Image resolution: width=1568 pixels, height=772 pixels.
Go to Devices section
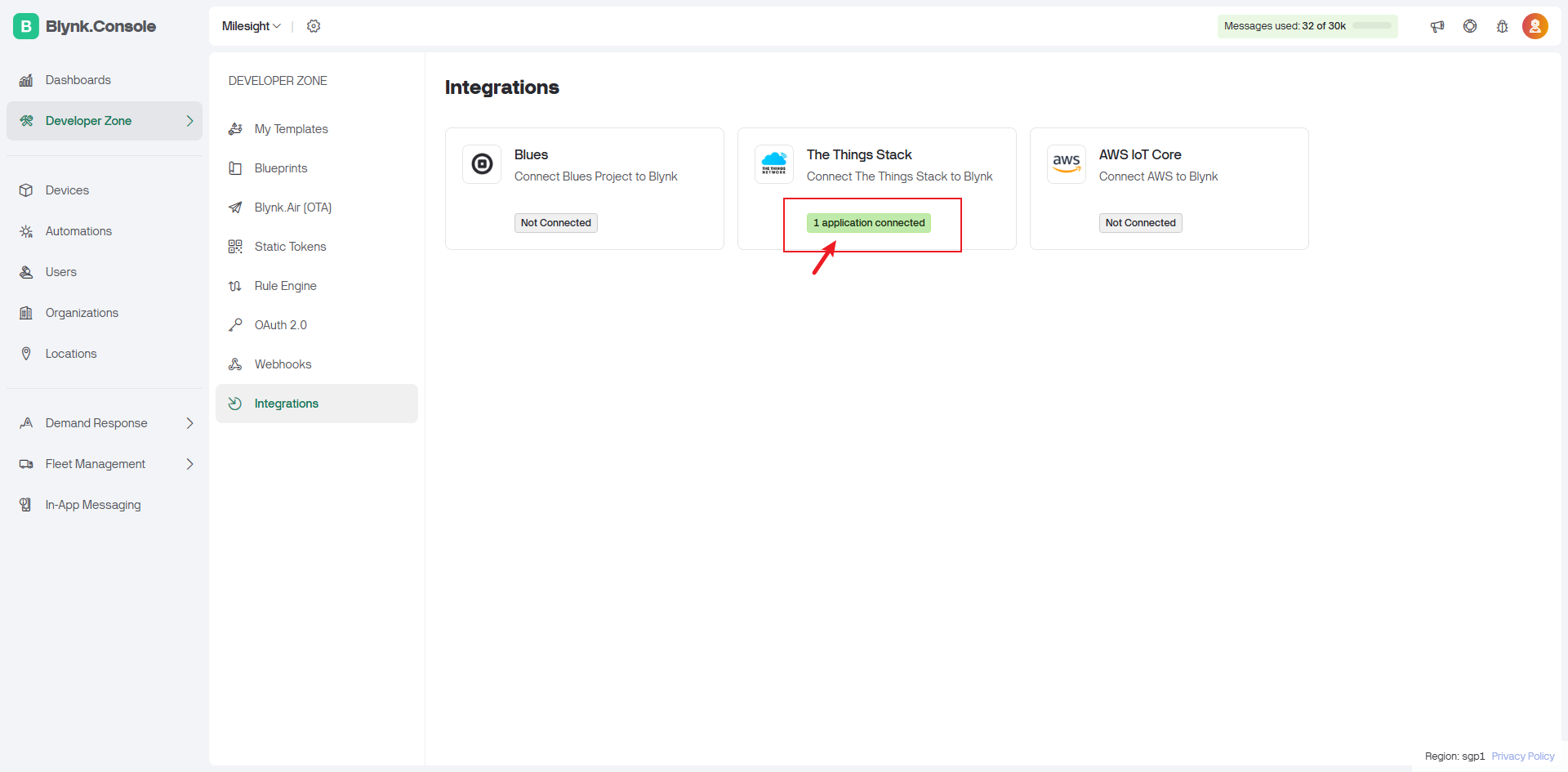point(105,190)
